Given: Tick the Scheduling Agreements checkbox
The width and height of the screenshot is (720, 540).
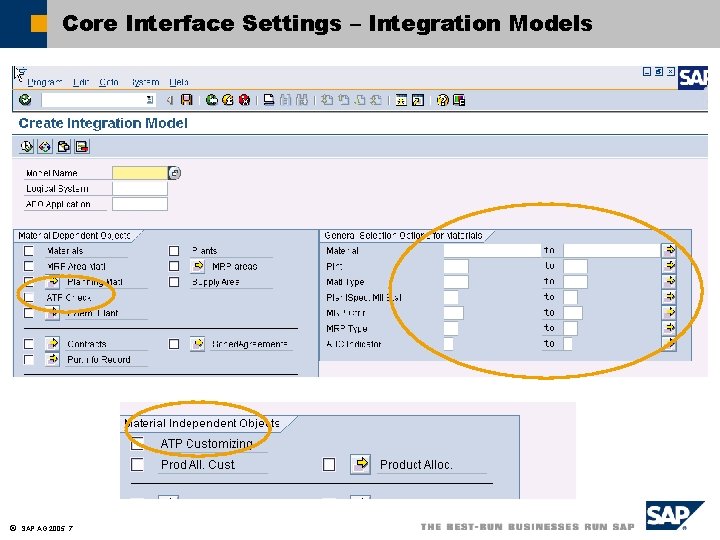Looking at the screenshot, I should click(x=174, y=344).
